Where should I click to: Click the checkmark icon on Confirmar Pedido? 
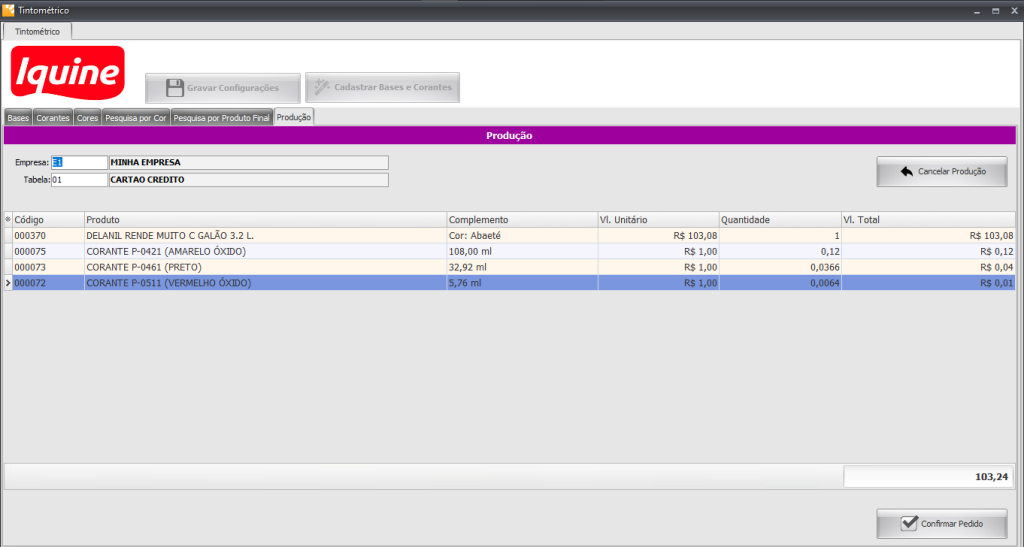click(908, 523)
